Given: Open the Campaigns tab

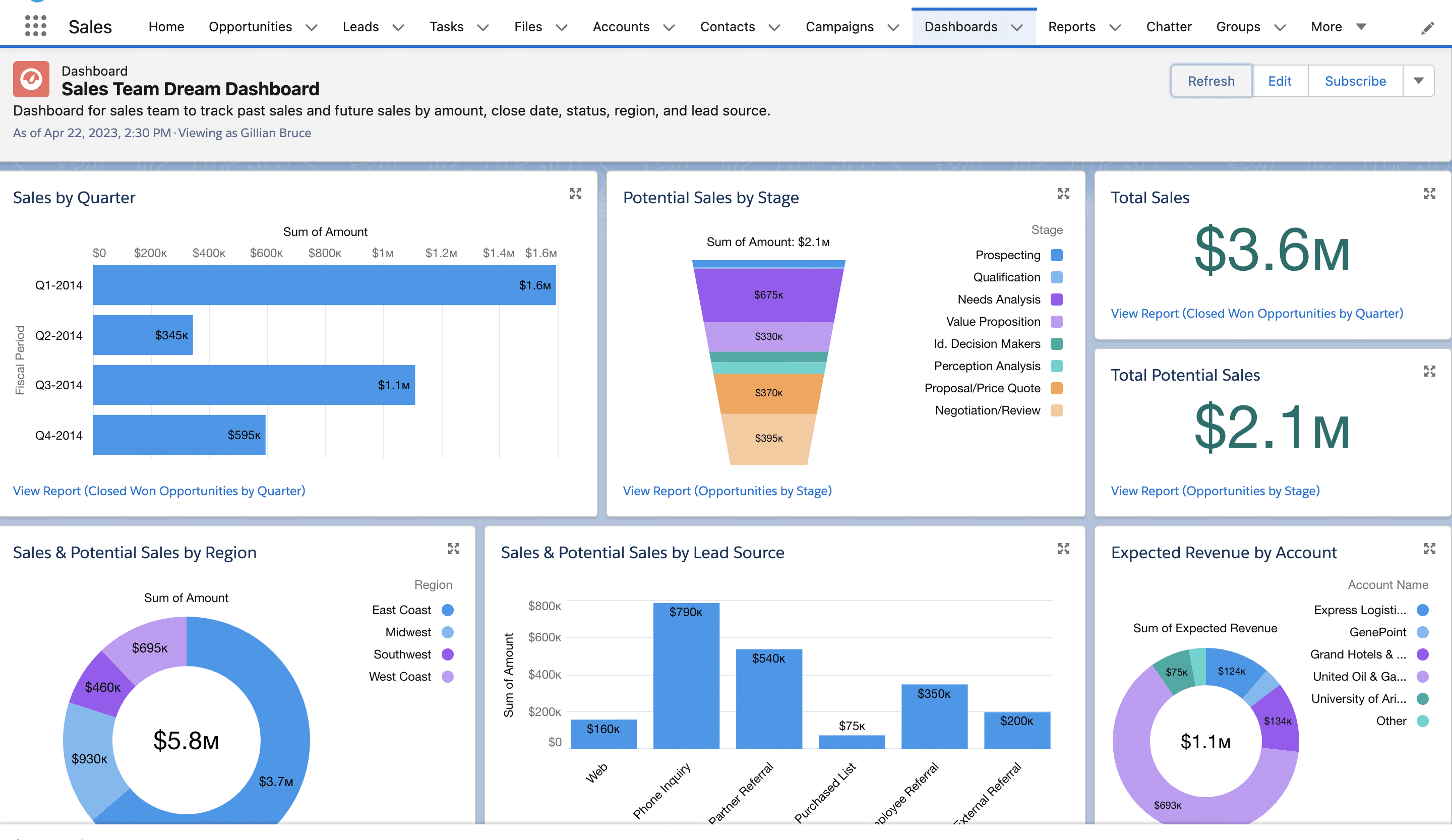Looking at the screenshot, I should pos(839,27).
